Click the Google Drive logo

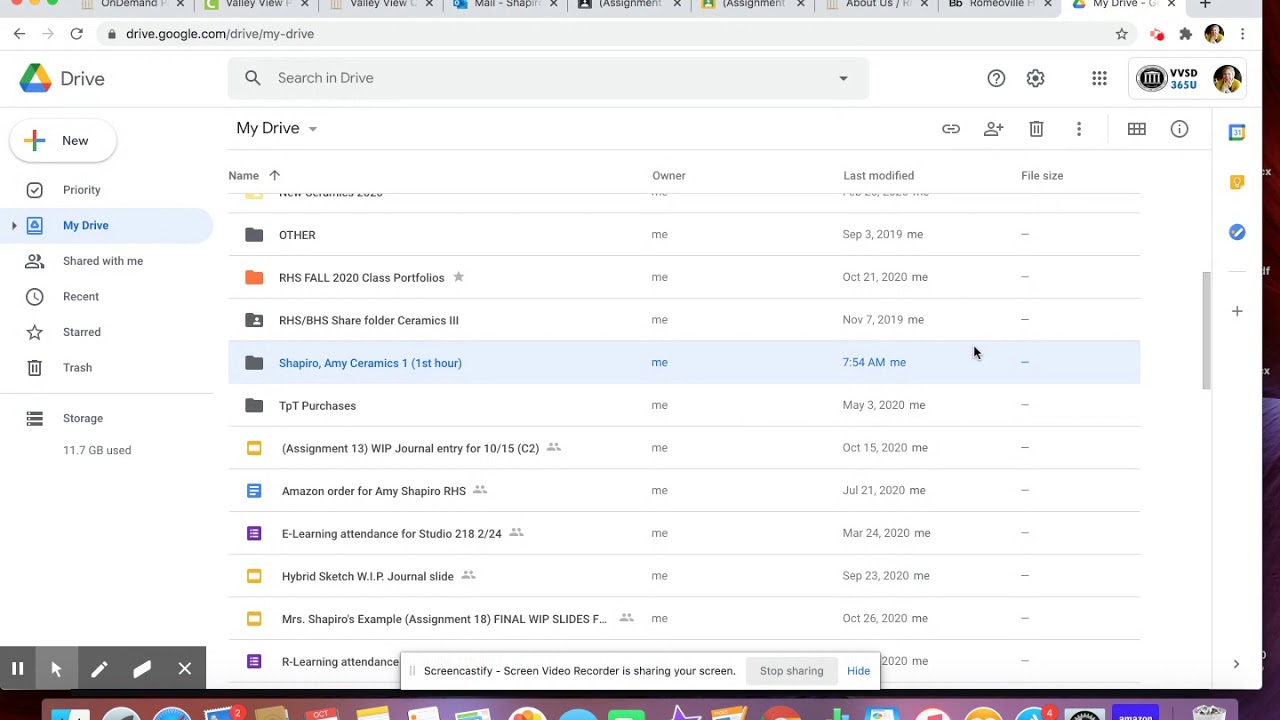click(35, 78)
